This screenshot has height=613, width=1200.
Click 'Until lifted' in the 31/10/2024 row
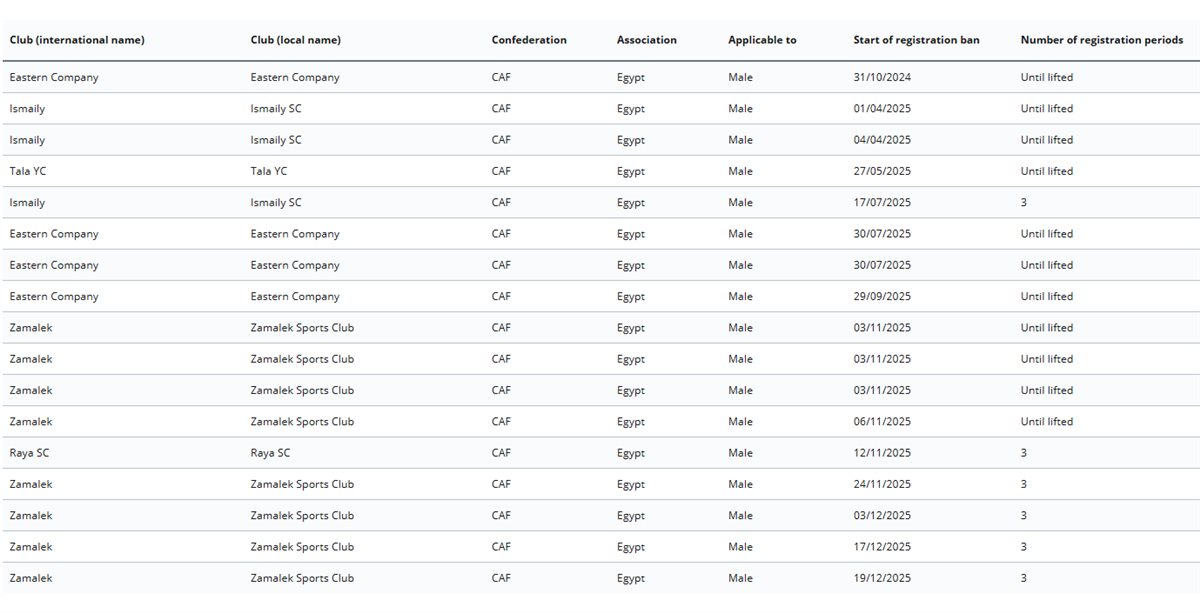pos(1047,77)
